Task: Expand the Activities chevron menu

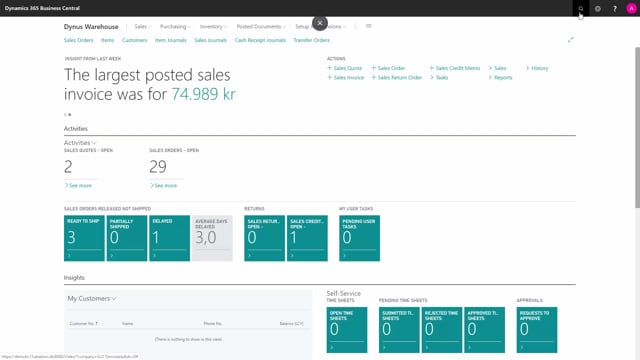Action: (x=80, y=142)
